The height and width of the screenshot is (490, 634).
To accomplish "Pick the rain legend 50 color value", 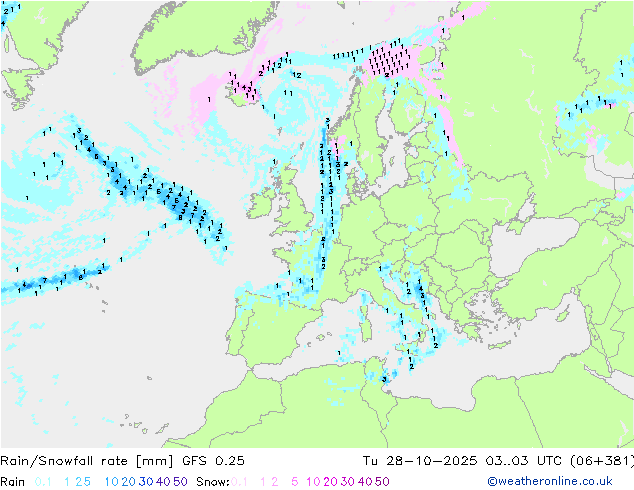I will [180, 482].
